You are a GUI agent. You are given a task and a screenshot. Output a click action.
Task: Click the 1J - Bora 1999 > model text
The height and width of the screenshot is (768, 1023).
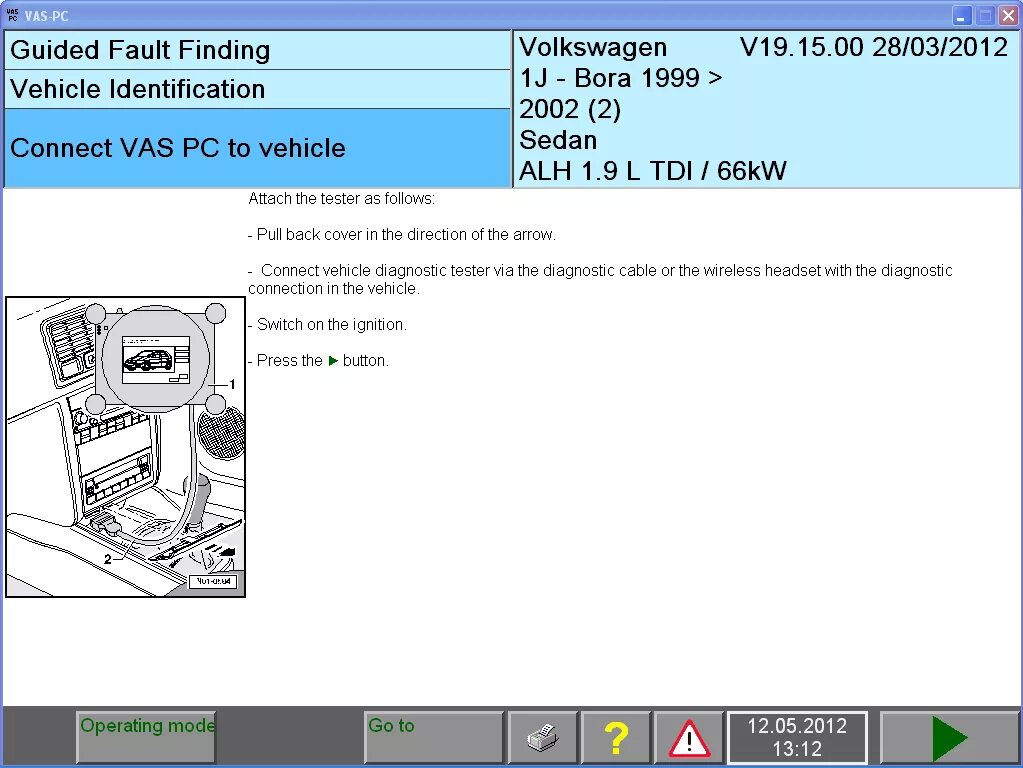point(621,78)
